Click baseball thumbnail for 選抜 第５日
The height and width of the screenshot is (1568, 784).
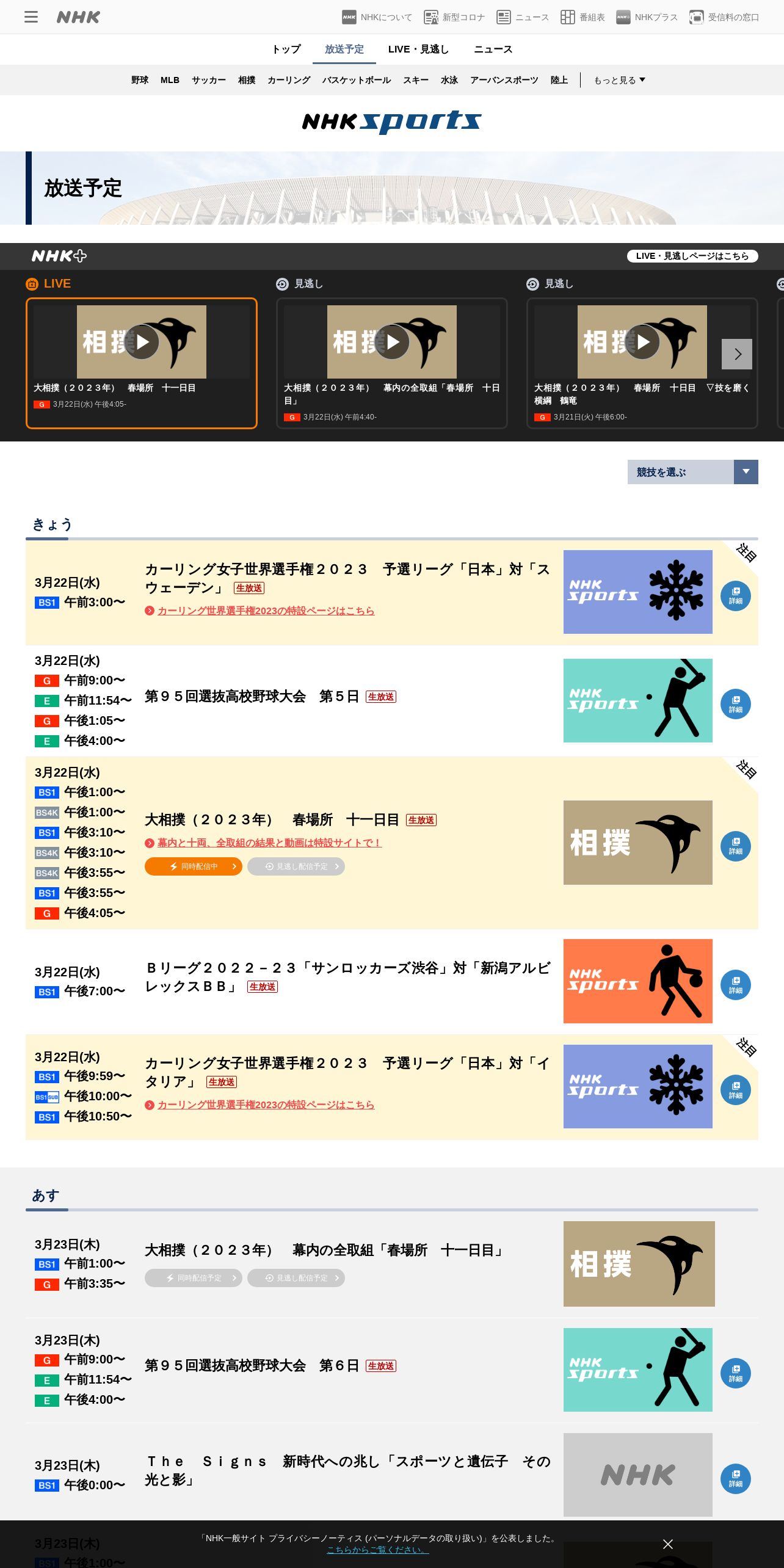tap(638, 700)
